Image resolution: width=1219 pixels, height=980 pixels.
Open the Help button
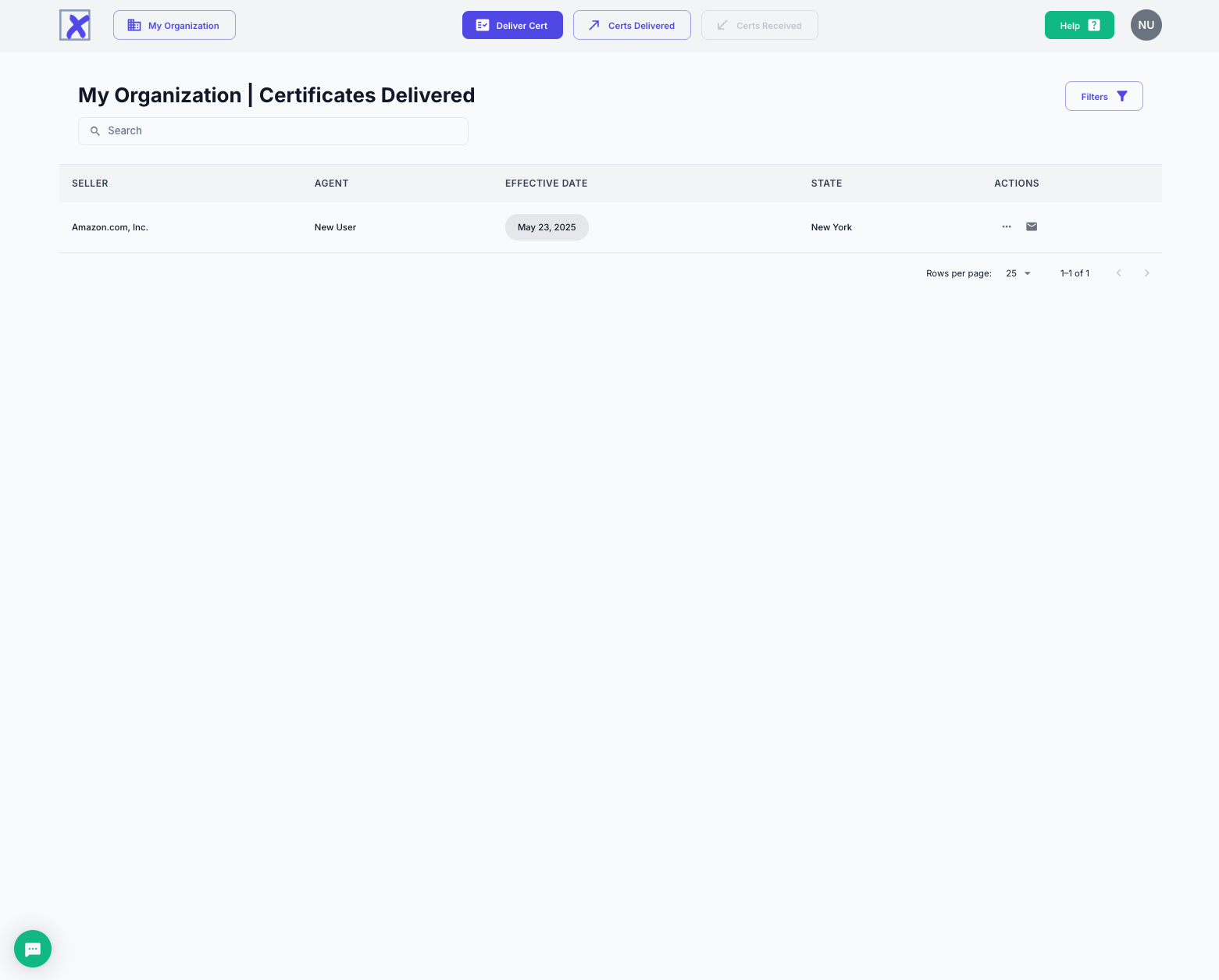click(x=1078, y=25)
